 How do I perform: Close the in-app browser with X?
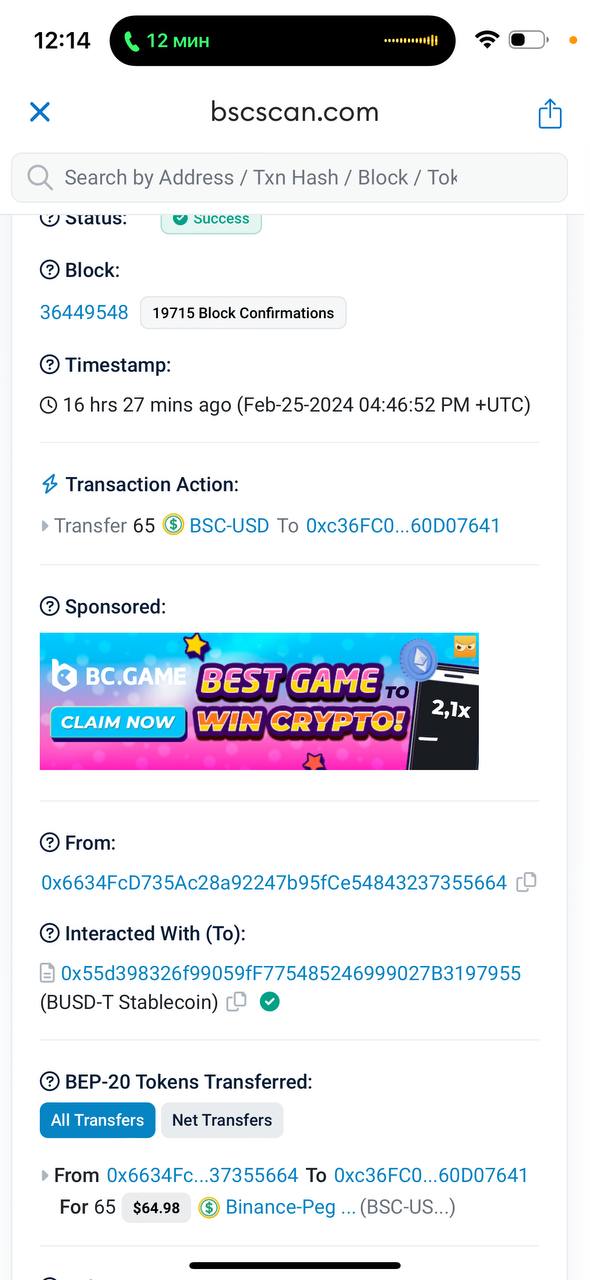coord(40,112)
